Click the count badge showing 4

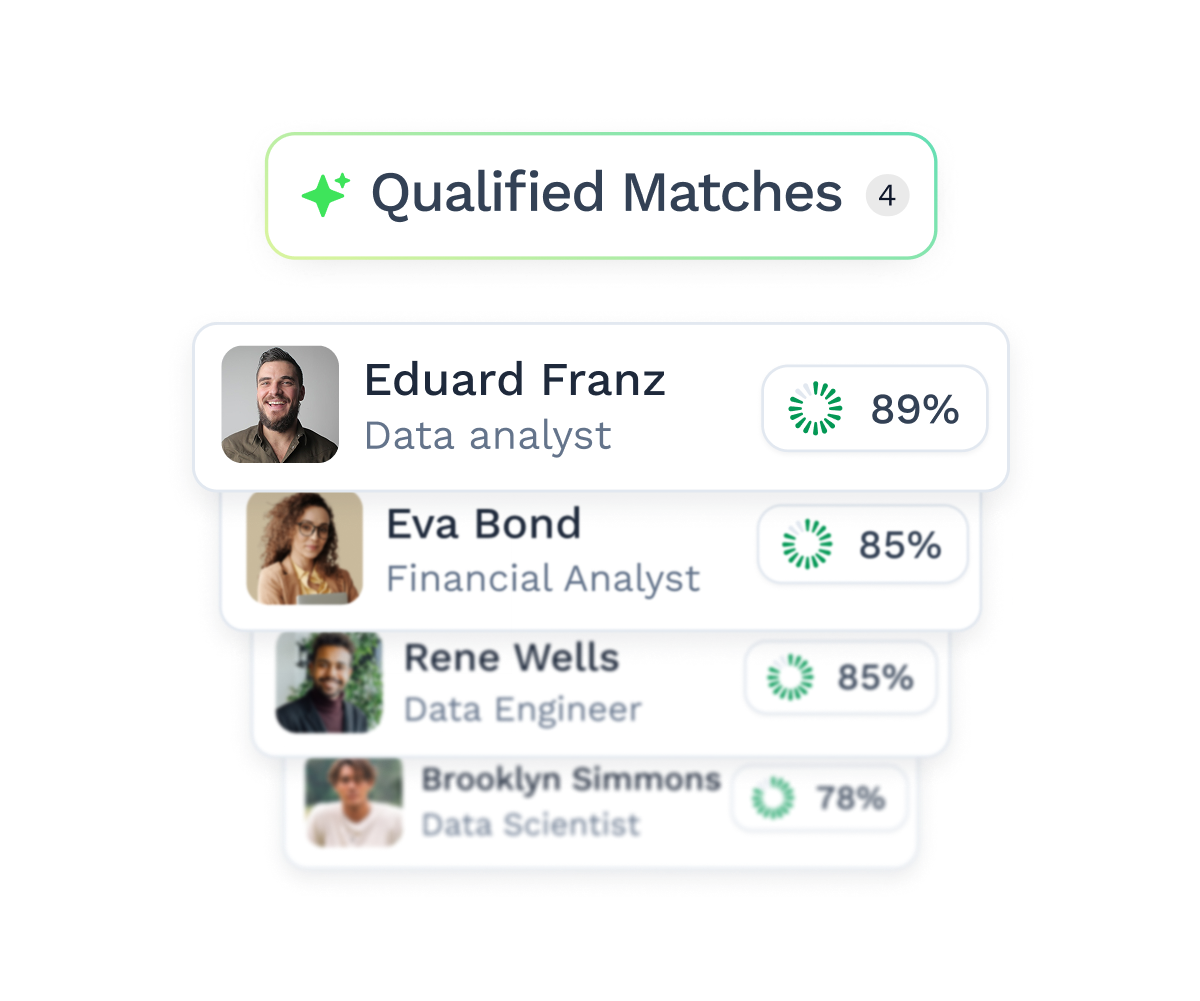click(x=887, y=196)
